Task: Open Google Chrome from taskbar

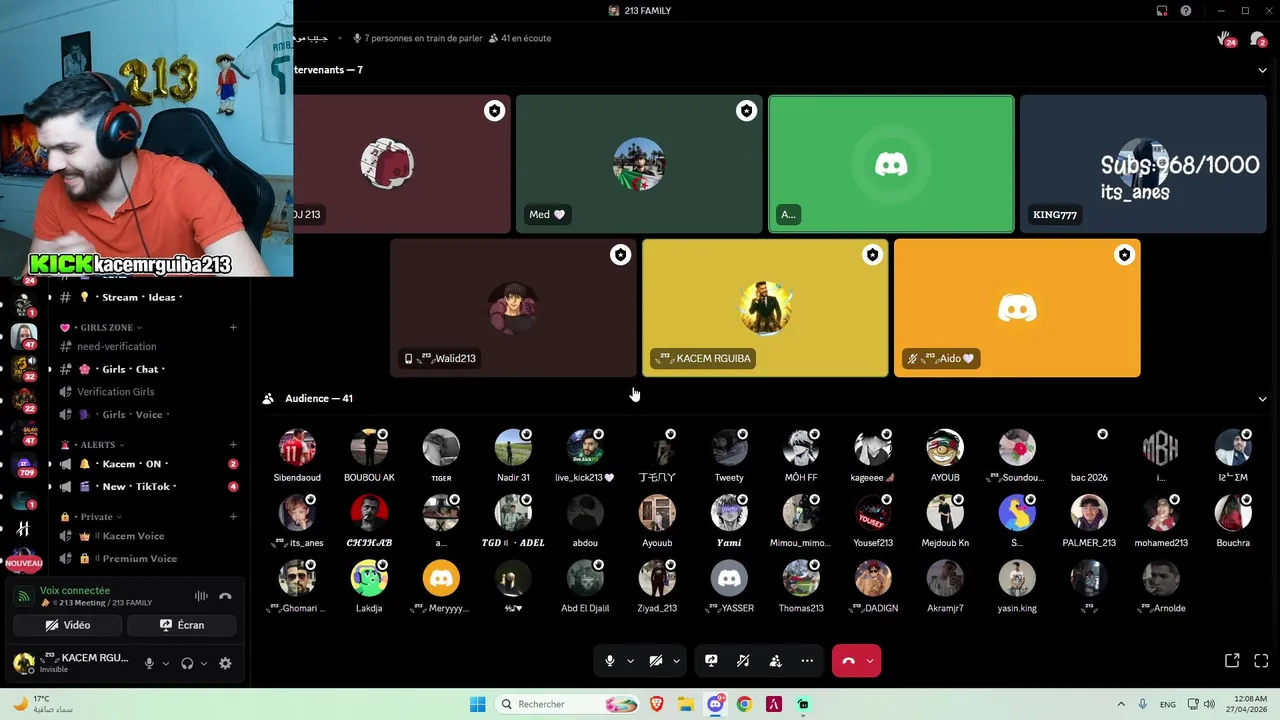Action: click(744, 704)
